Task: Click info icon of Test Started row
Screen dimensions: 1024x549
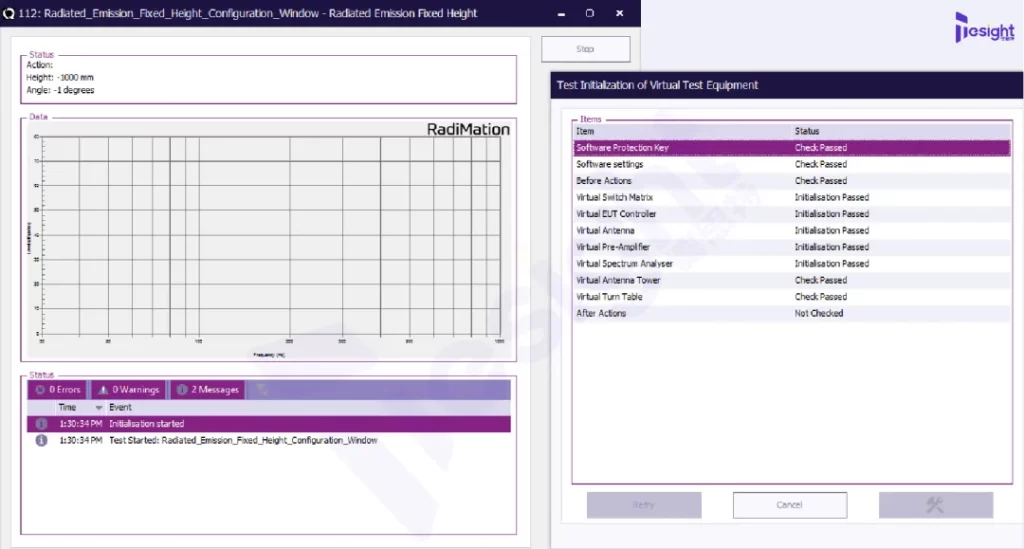Action: [x=41, y=441]
